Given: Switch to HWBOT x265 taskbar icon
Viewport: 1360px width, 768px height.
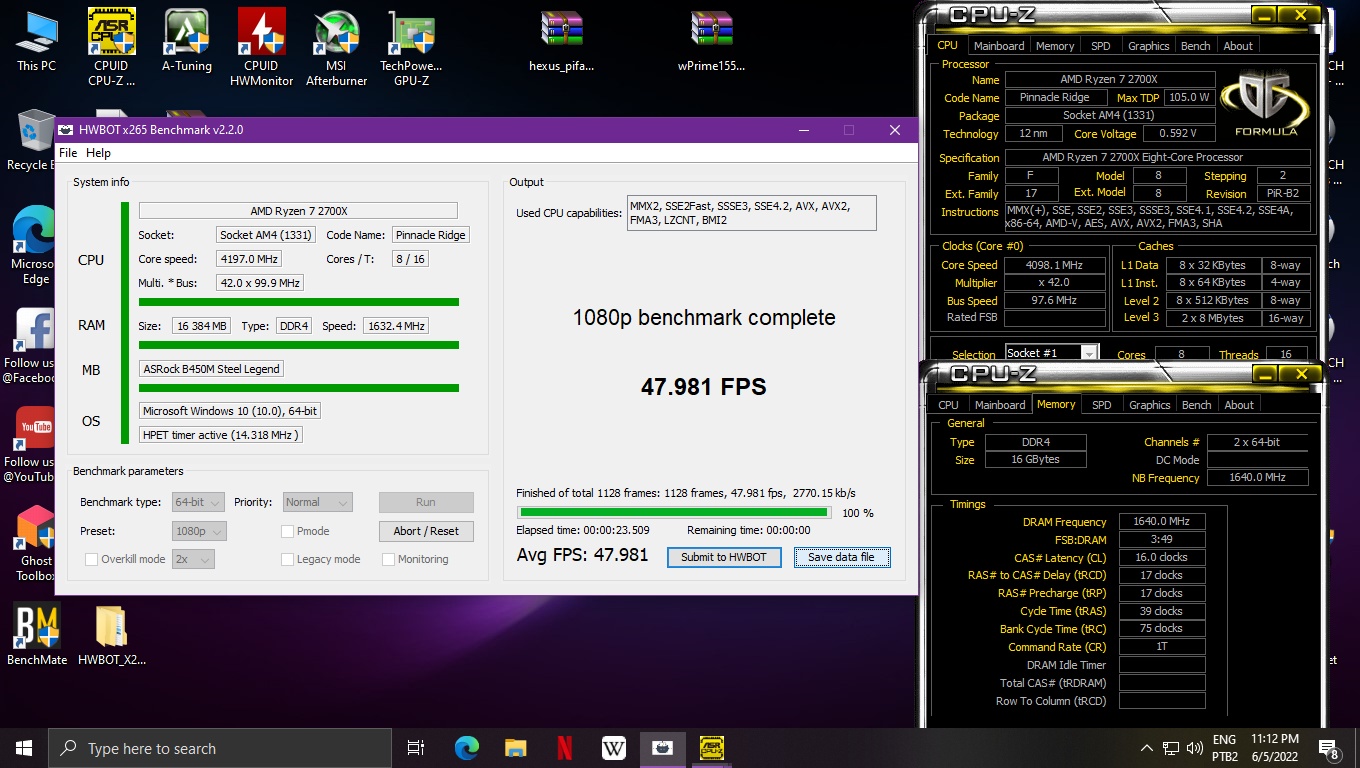Looking at the screenshot, I should point(662,748).
